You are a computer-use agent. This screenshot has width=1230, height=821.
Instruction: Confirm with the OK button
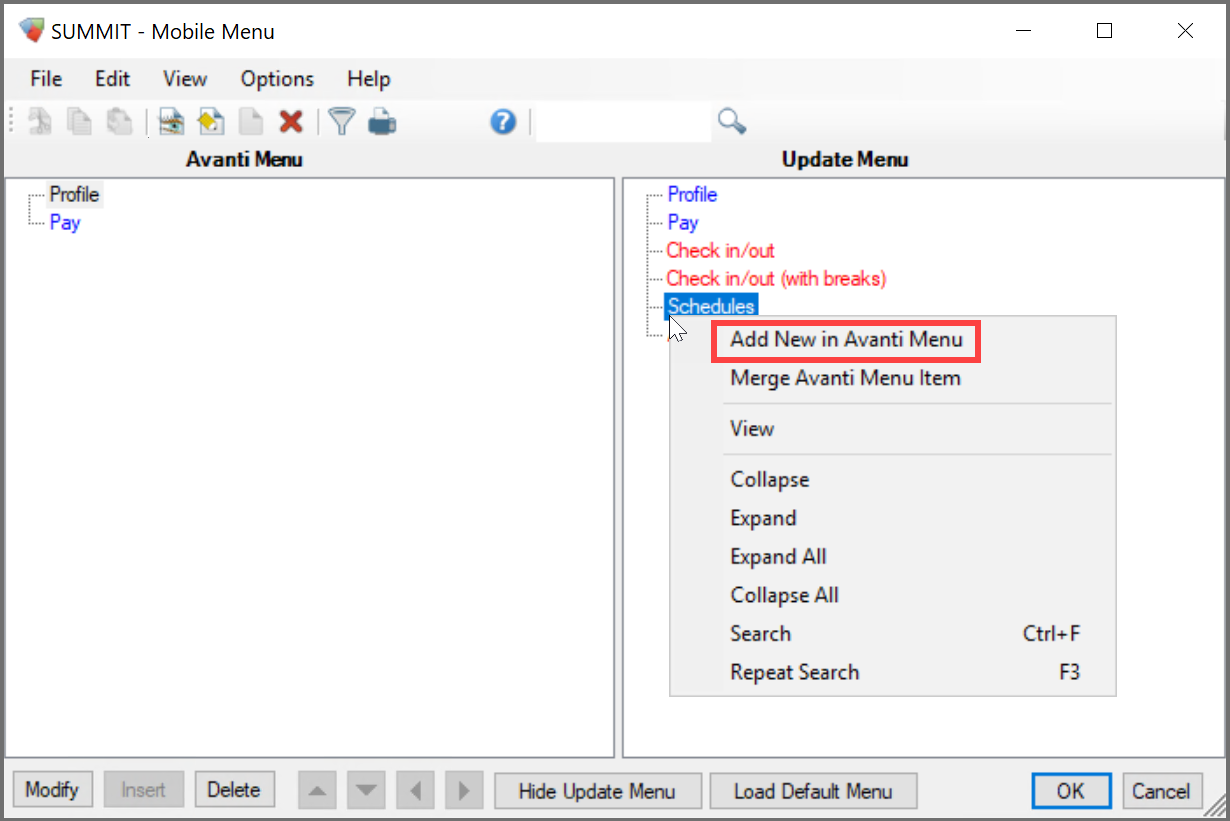1071,791
